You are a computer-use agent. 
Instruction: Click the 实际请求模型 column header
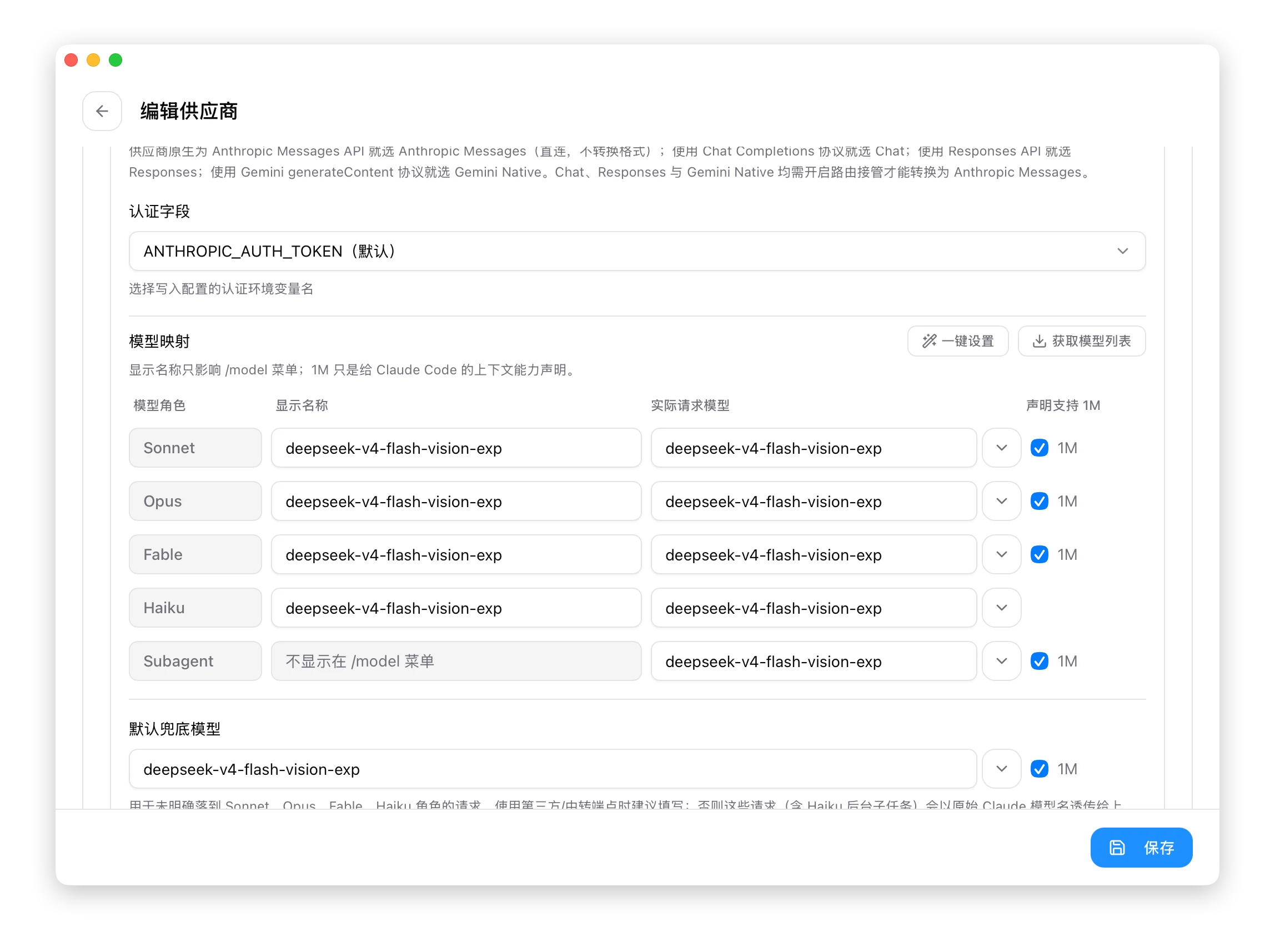(x=690, y=405)
